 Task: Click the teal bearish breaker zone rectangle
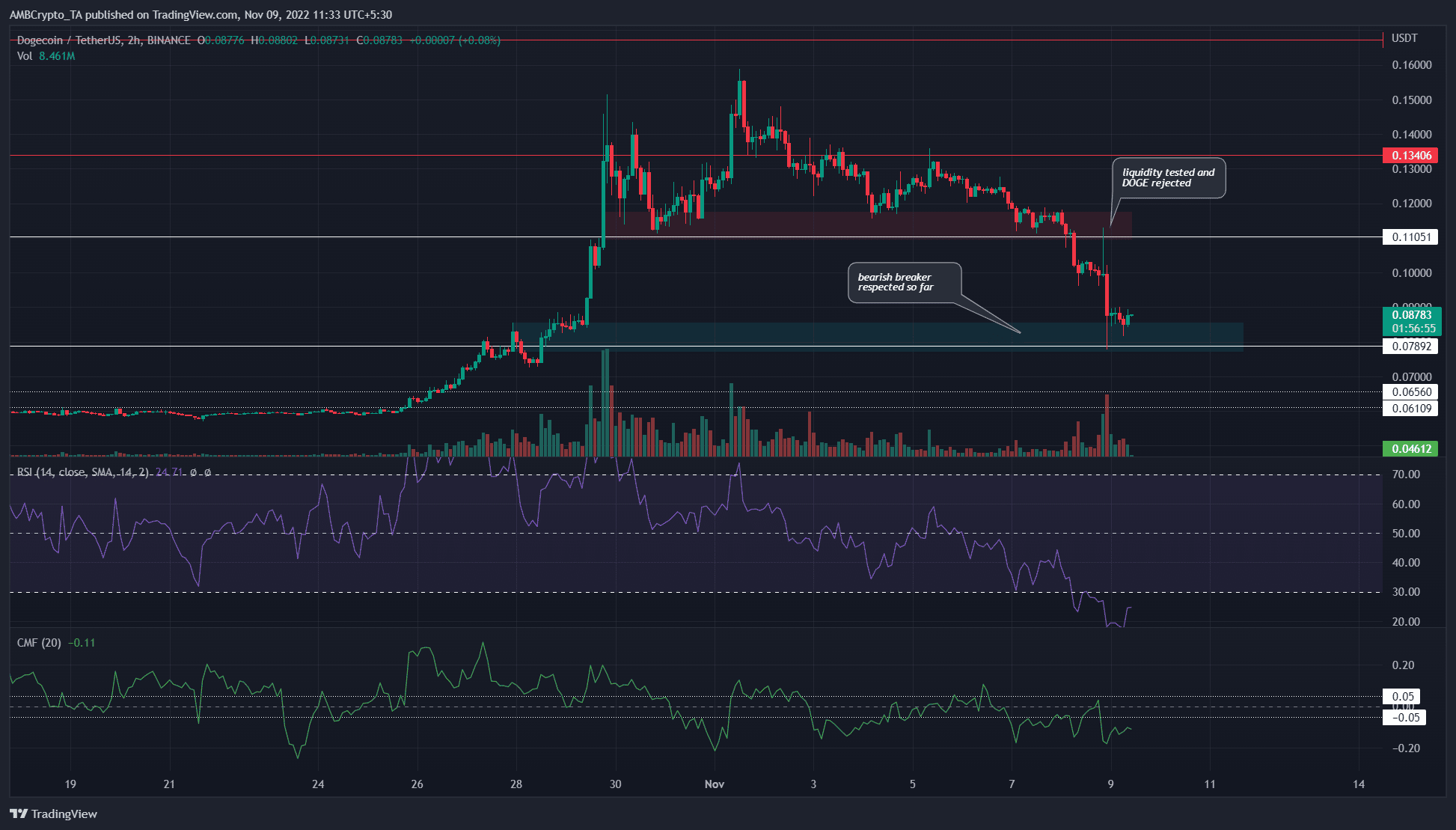(x=878, y=337)
